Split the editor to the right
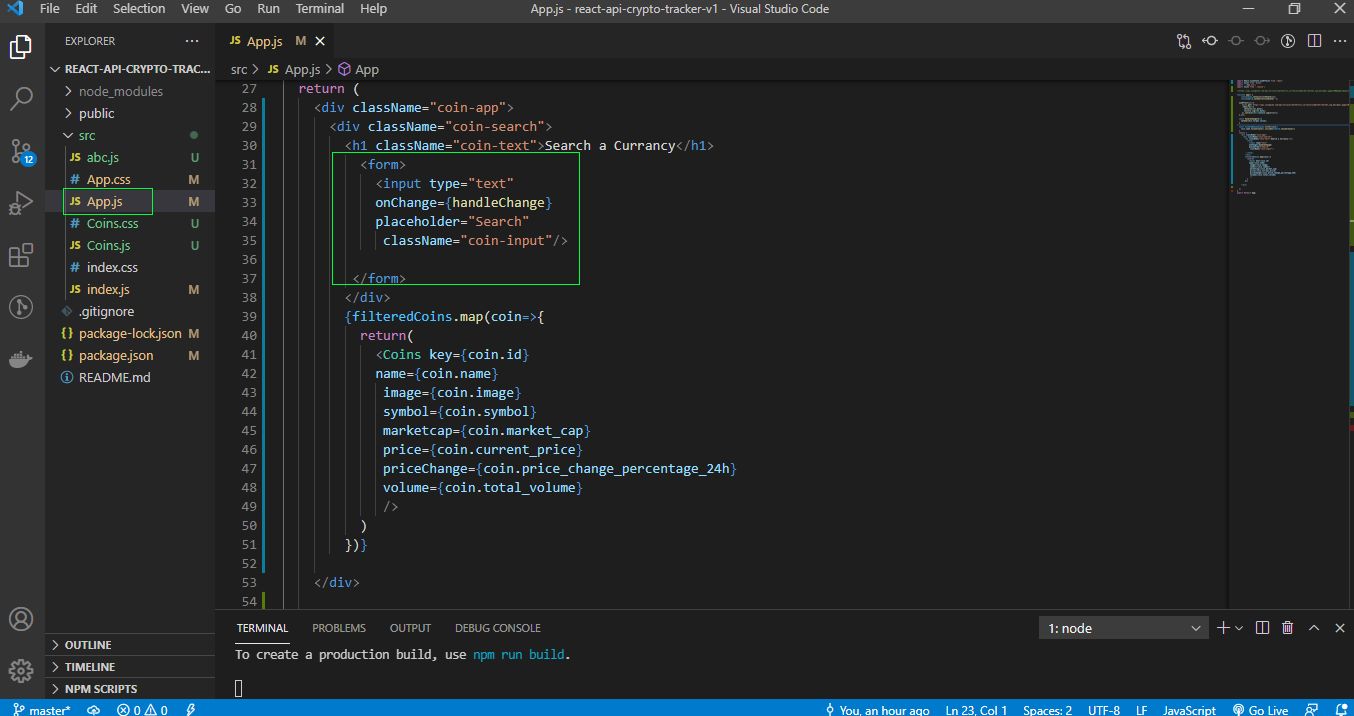 1314,41
